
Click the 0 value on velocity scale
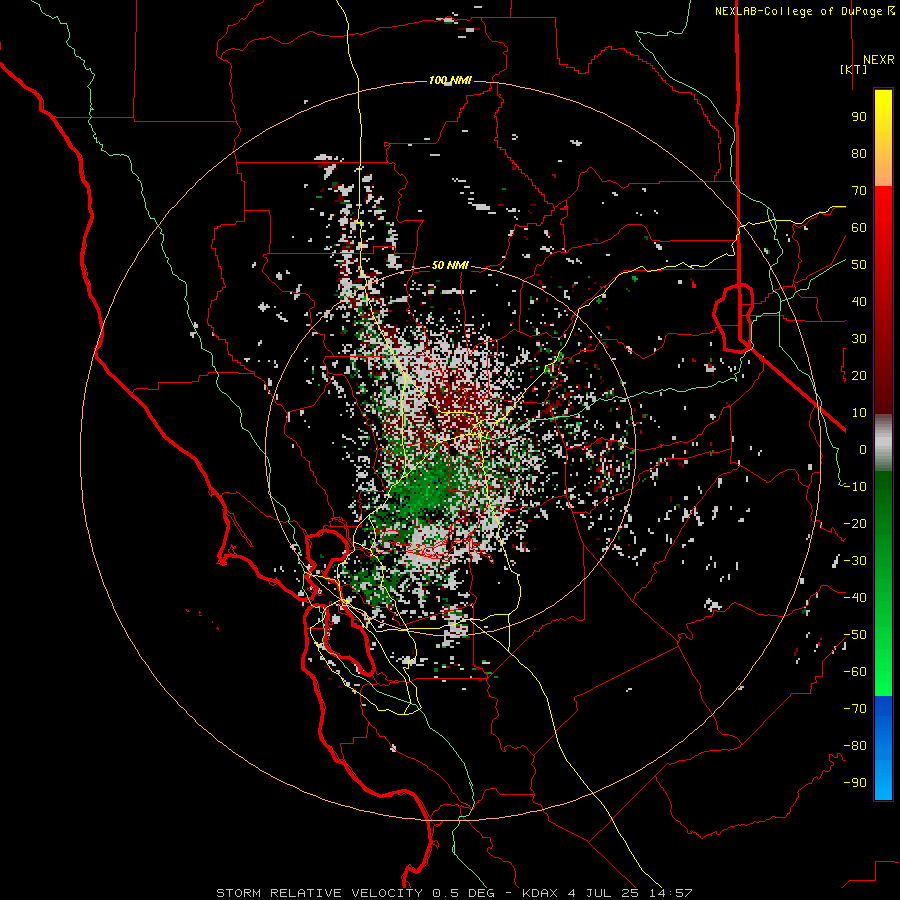[863, 450]
